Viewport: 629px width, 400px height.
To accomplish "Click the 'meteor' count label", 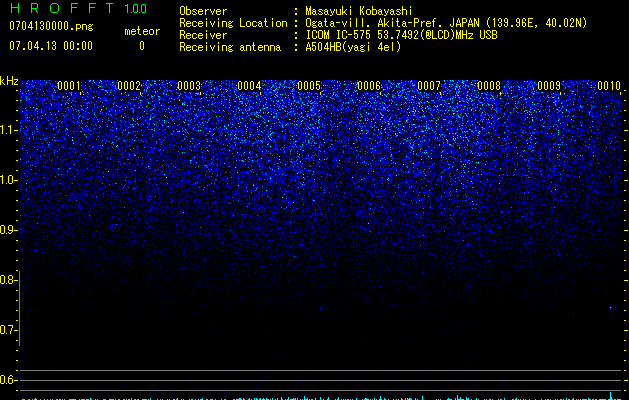I will pos(142,31).
